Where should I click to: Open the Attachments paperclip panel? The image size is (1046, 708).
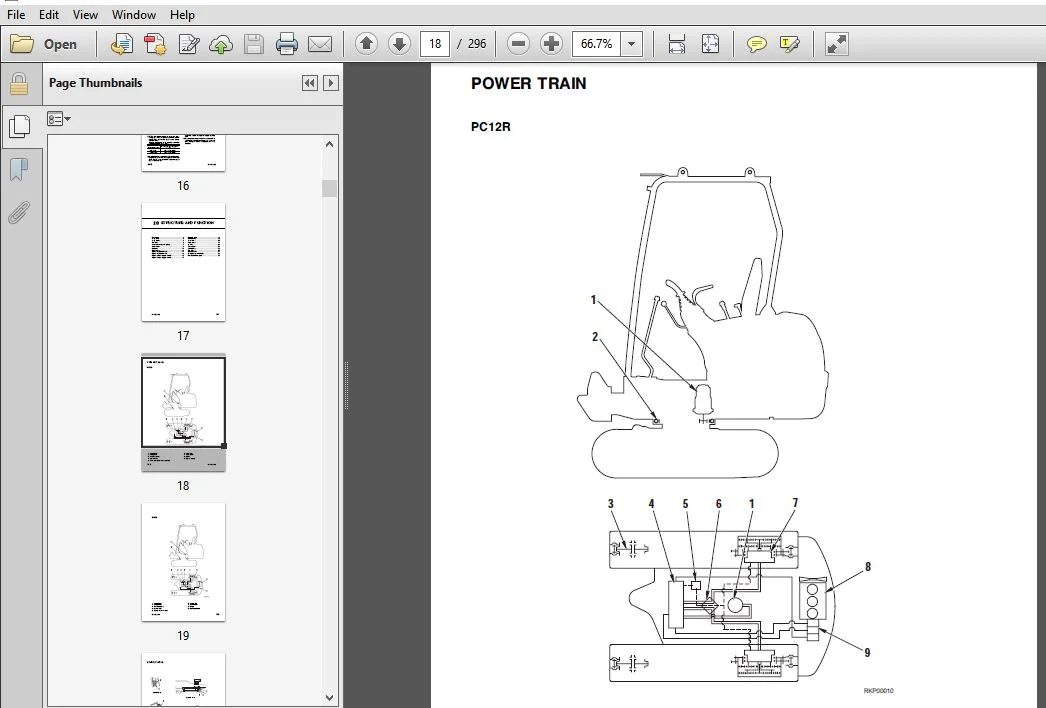[x=19, y=213]
